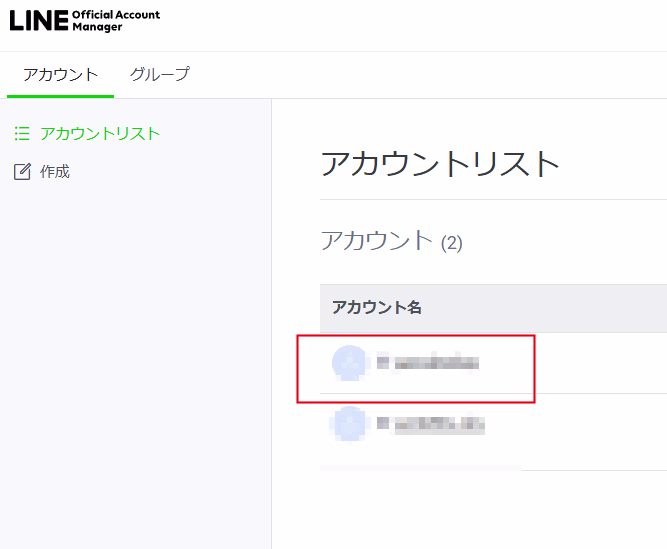Click the list icon beside アカウントリスト

click(22, 134)
